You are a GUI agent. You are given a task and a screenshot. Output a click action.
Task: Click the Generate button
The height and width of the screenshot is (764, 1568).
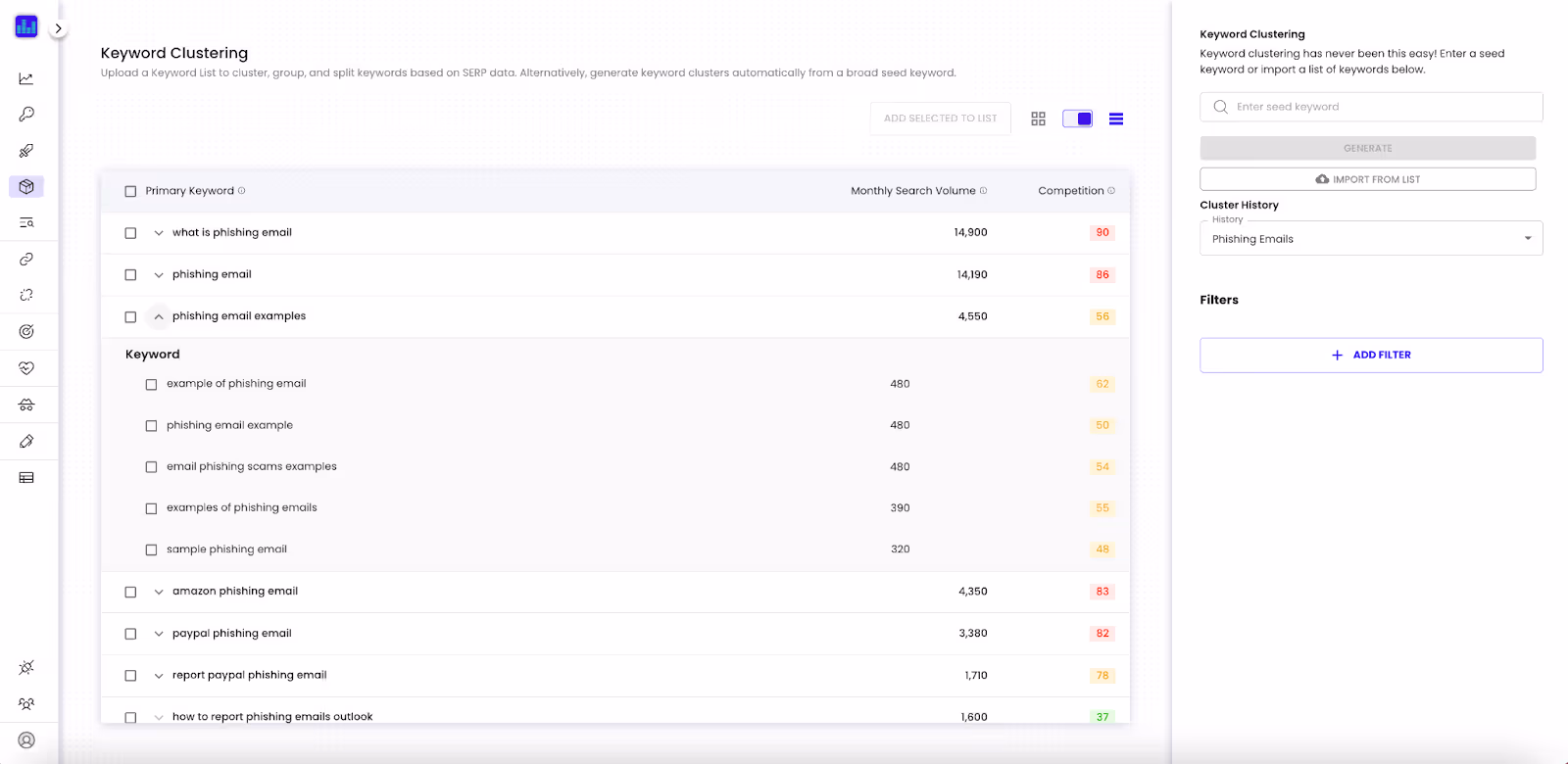1368,148
